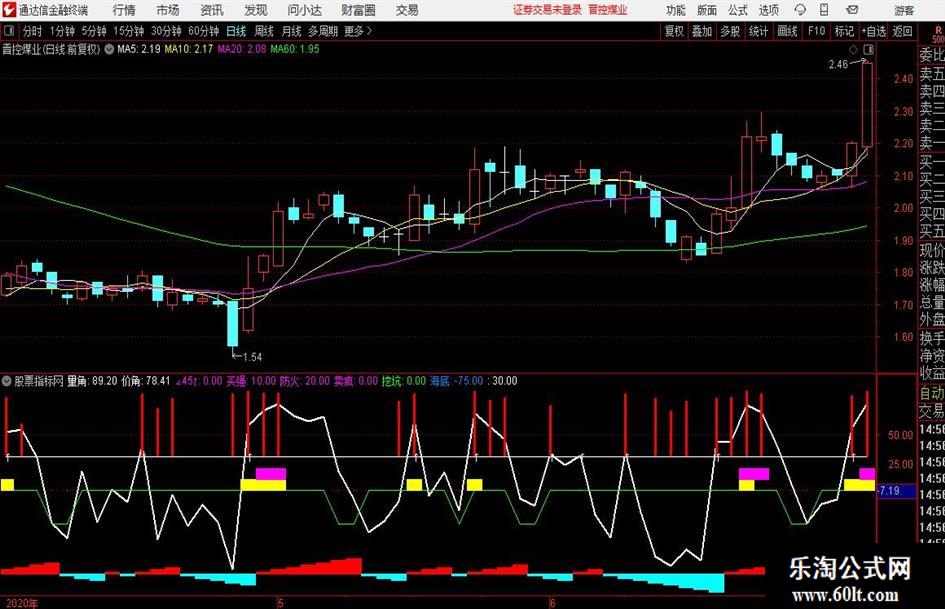This screenshot has width=945, height=609.
Task: Open the 公式 menu
Action: 738,10
